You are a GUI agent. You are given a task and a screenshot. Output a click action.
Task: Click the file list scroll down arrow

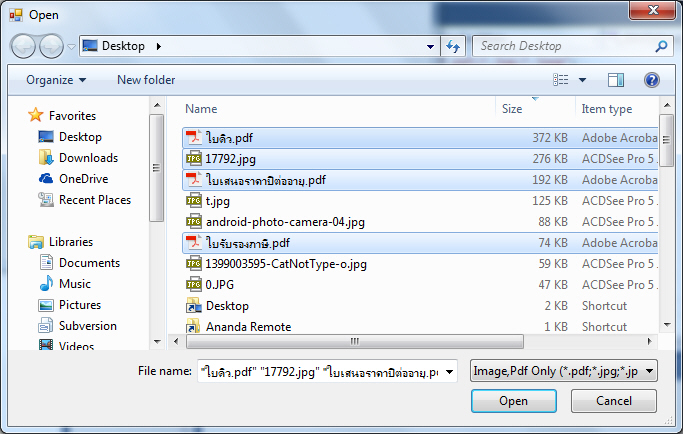666,325
